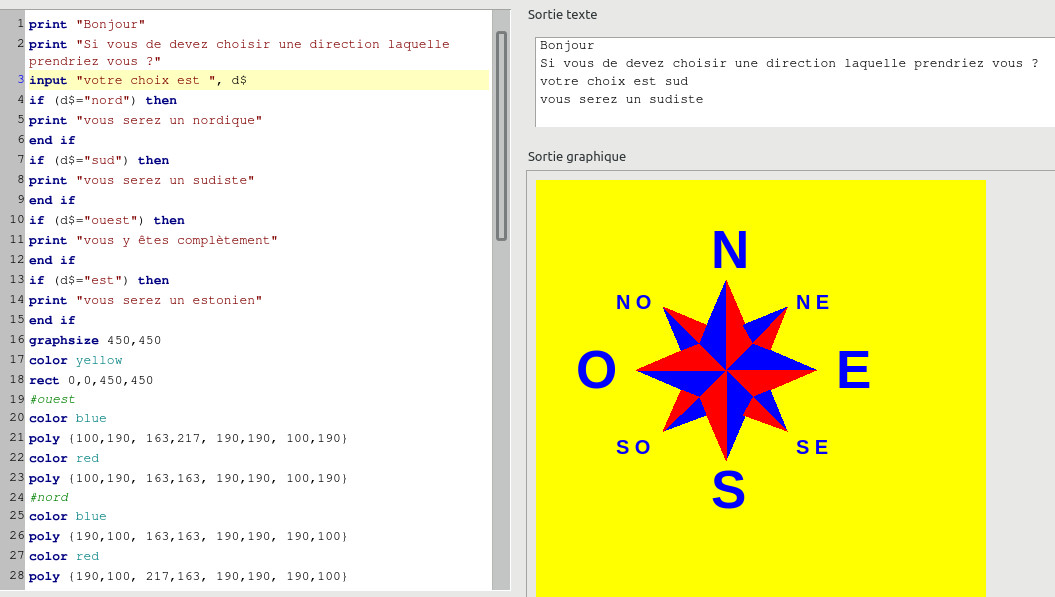Viewport: 1055px width, 597px height.
Task: Click the compass rose star center
Action: tap(727, 370)
